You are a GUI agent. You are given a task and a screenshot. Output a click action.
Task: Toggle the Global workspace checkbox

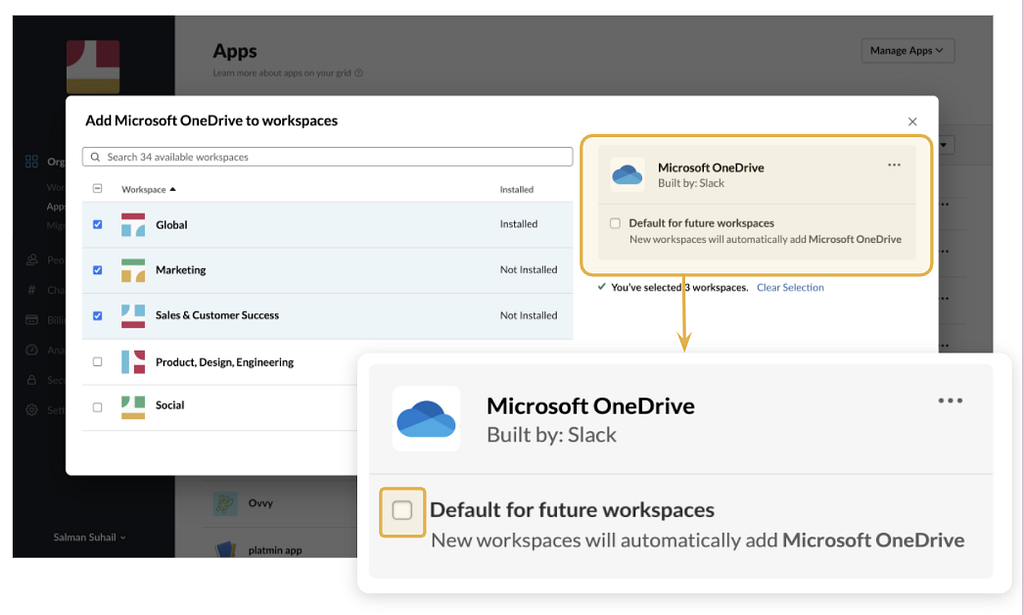[97, 225]
